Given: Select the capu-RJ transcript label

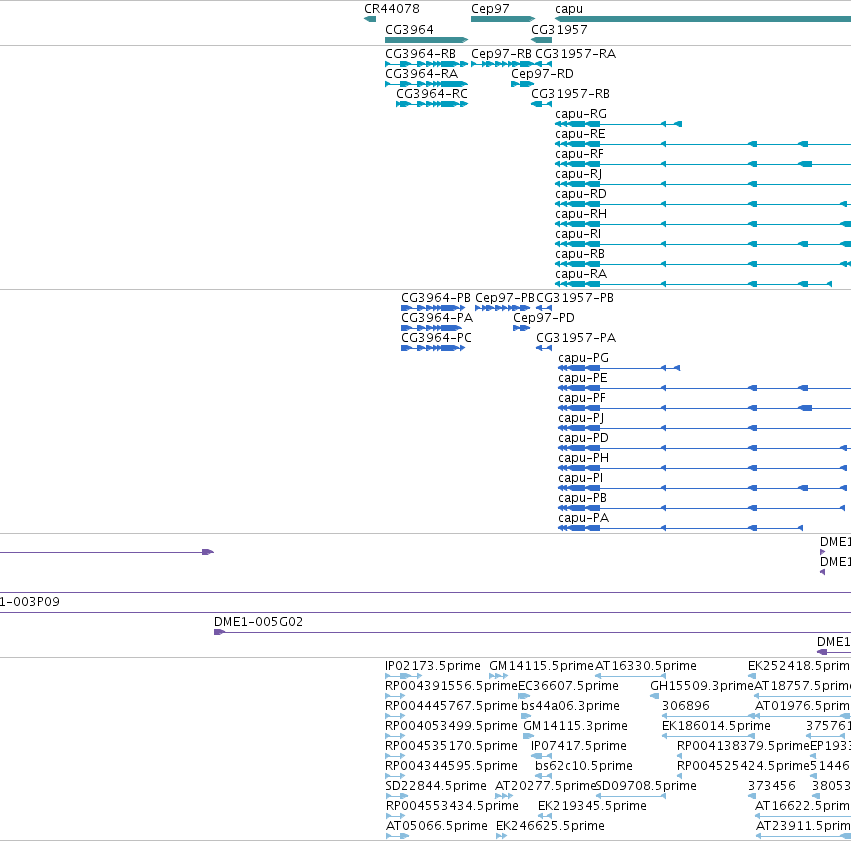Looking at the screenshot, I should coord(578,174).
